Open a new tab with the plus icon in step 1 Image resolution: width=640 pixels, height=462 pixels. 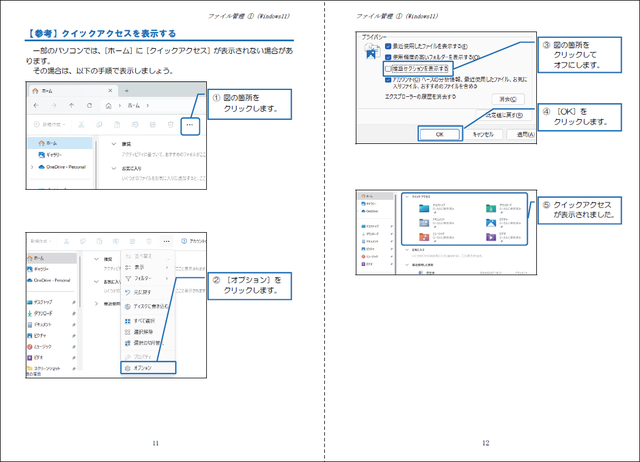click(x=127, y=91)
